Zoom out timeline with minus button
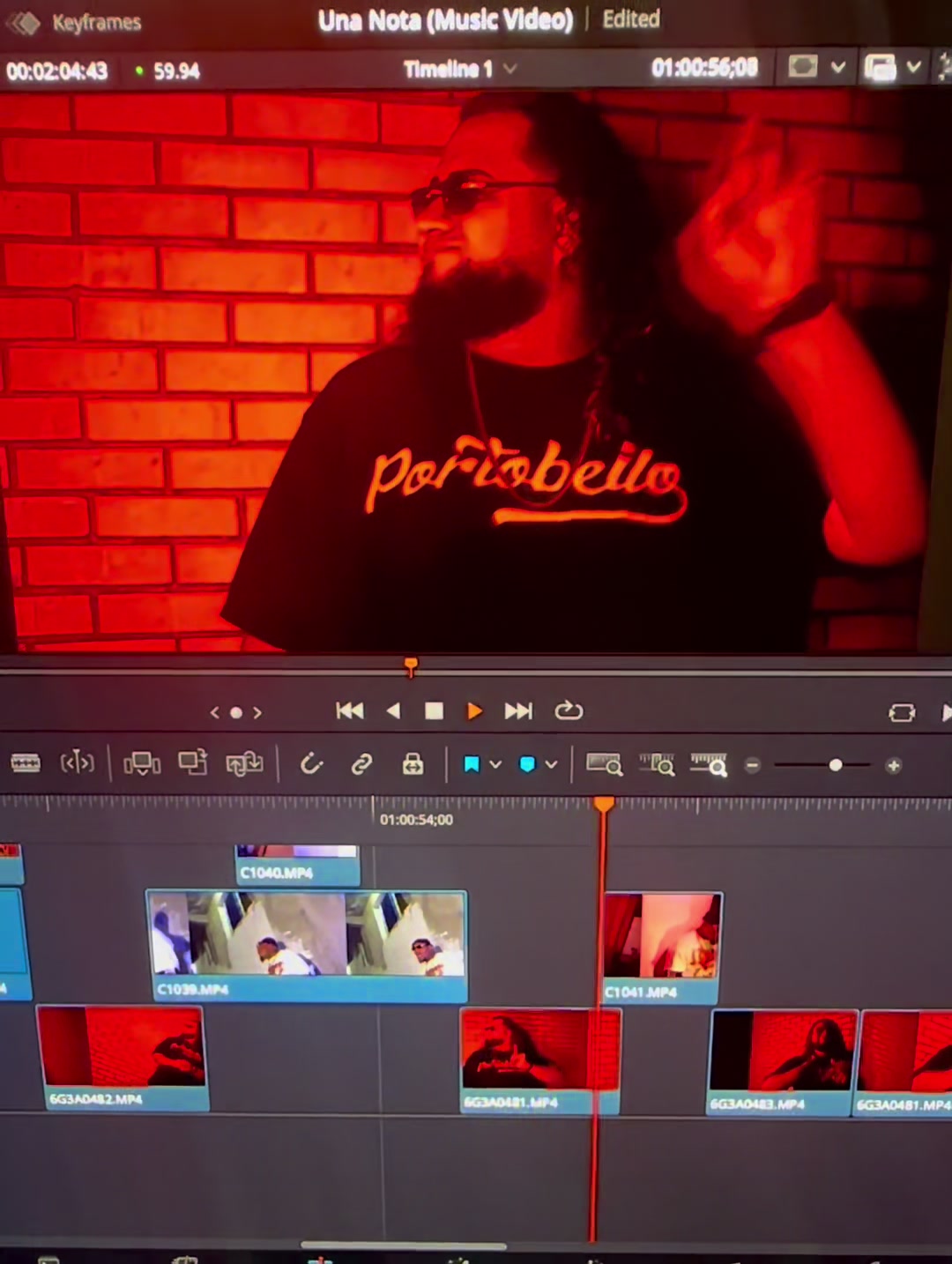 pyautogui.click(x=752, y=765)
